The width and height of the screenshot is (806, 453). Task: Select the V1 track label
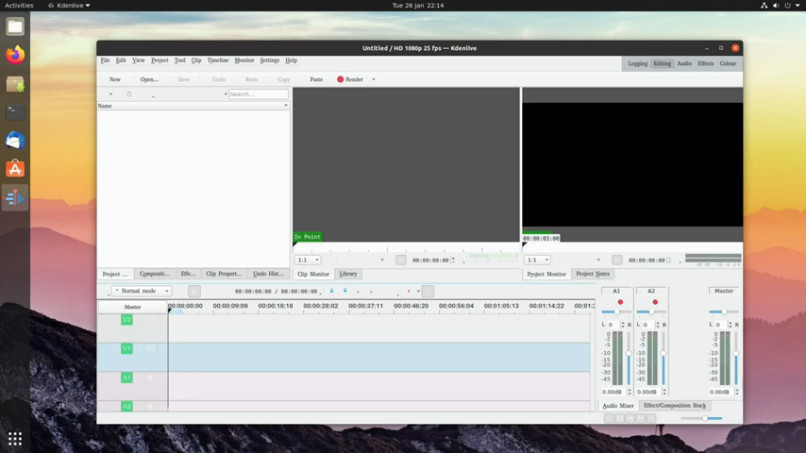coord(126,349)
